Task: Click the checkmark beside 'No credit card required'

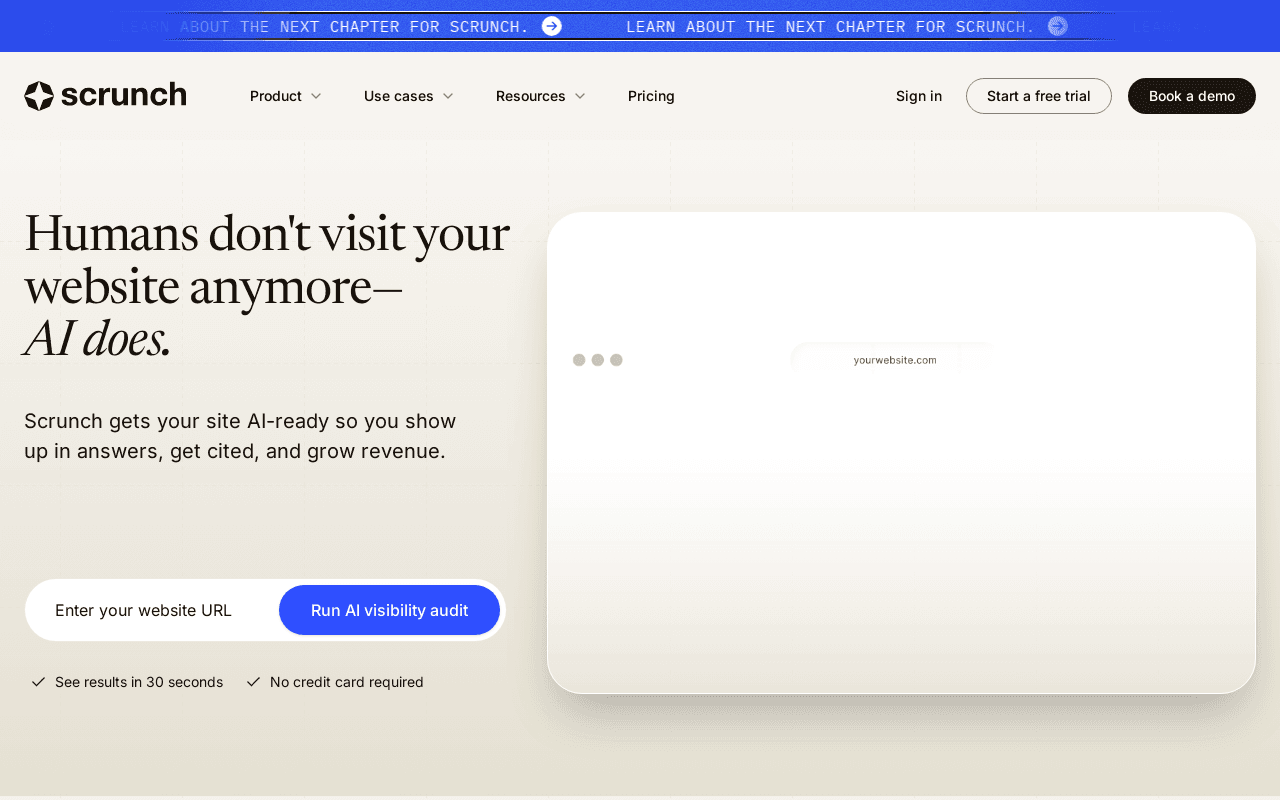Action: 253,682
